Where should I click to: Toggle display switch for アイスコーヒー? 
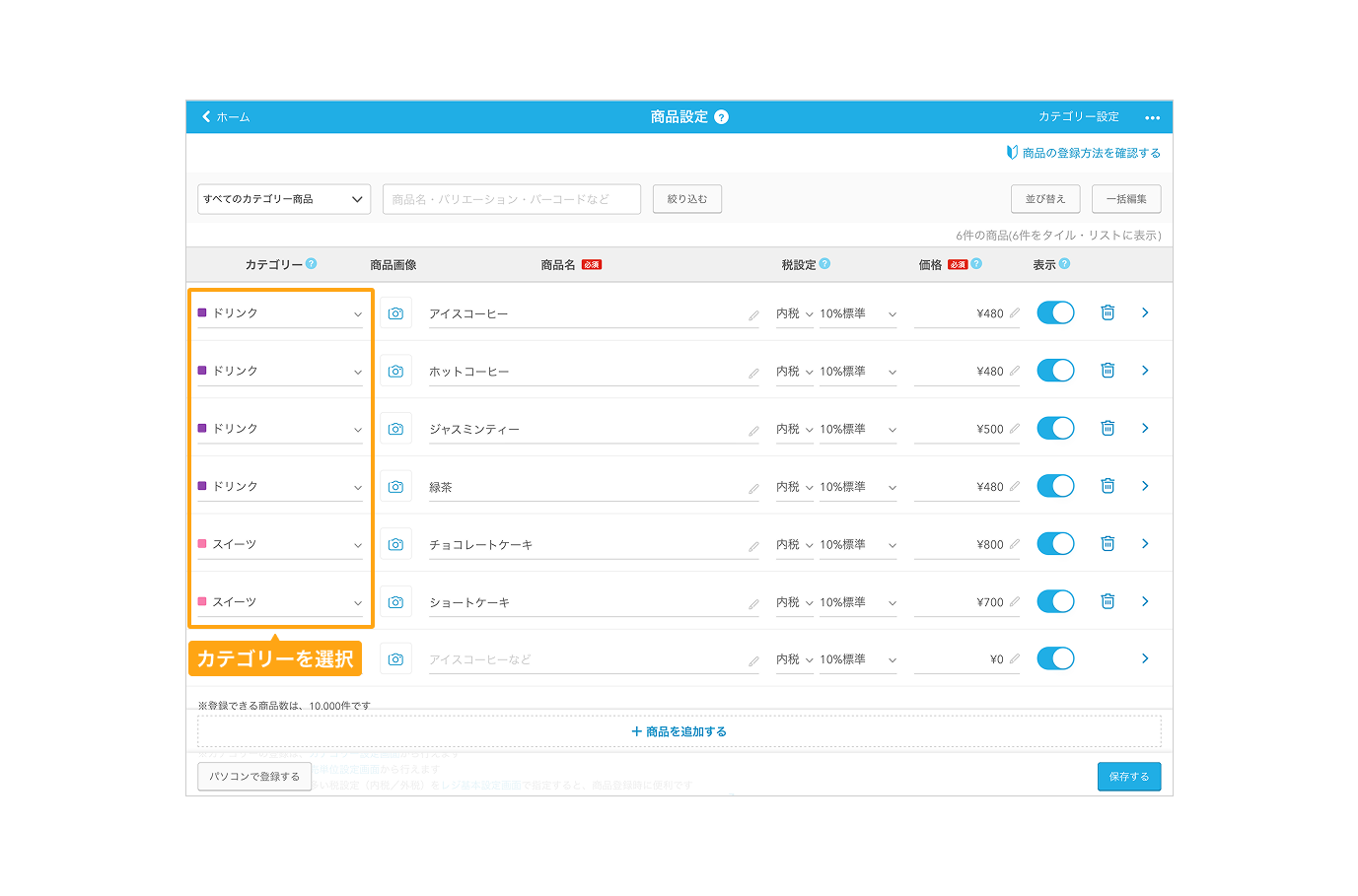click(x=1055, y=312)
